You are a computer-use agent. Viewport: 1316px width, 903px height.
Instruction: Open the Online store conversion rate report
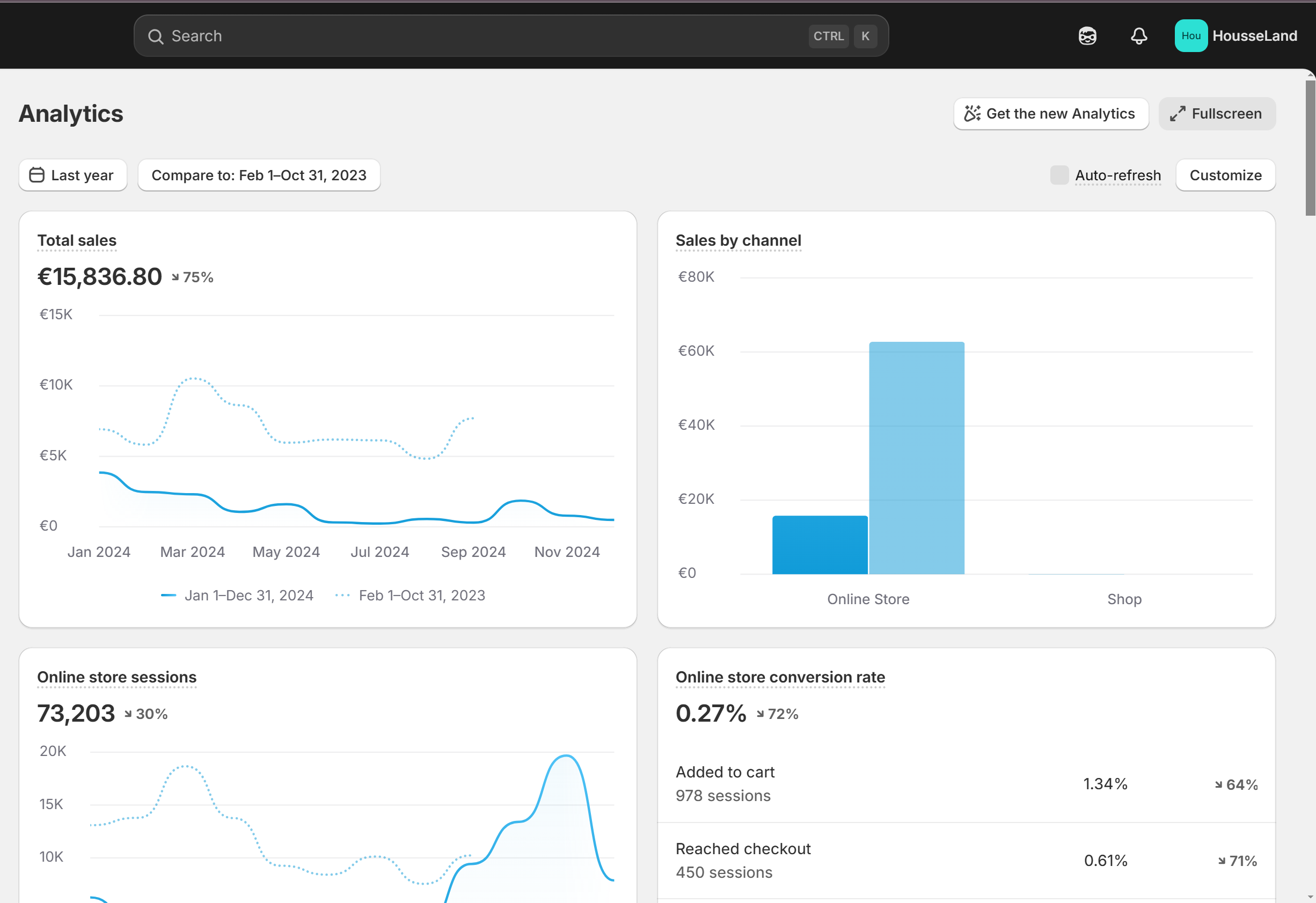click(780, 677)
